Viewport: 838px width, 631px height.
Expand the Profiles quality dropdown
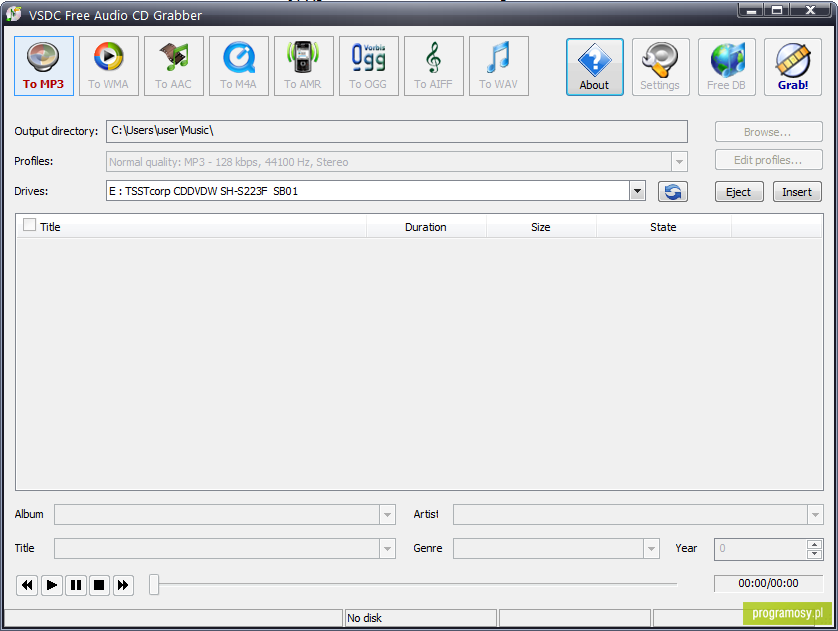679,162
